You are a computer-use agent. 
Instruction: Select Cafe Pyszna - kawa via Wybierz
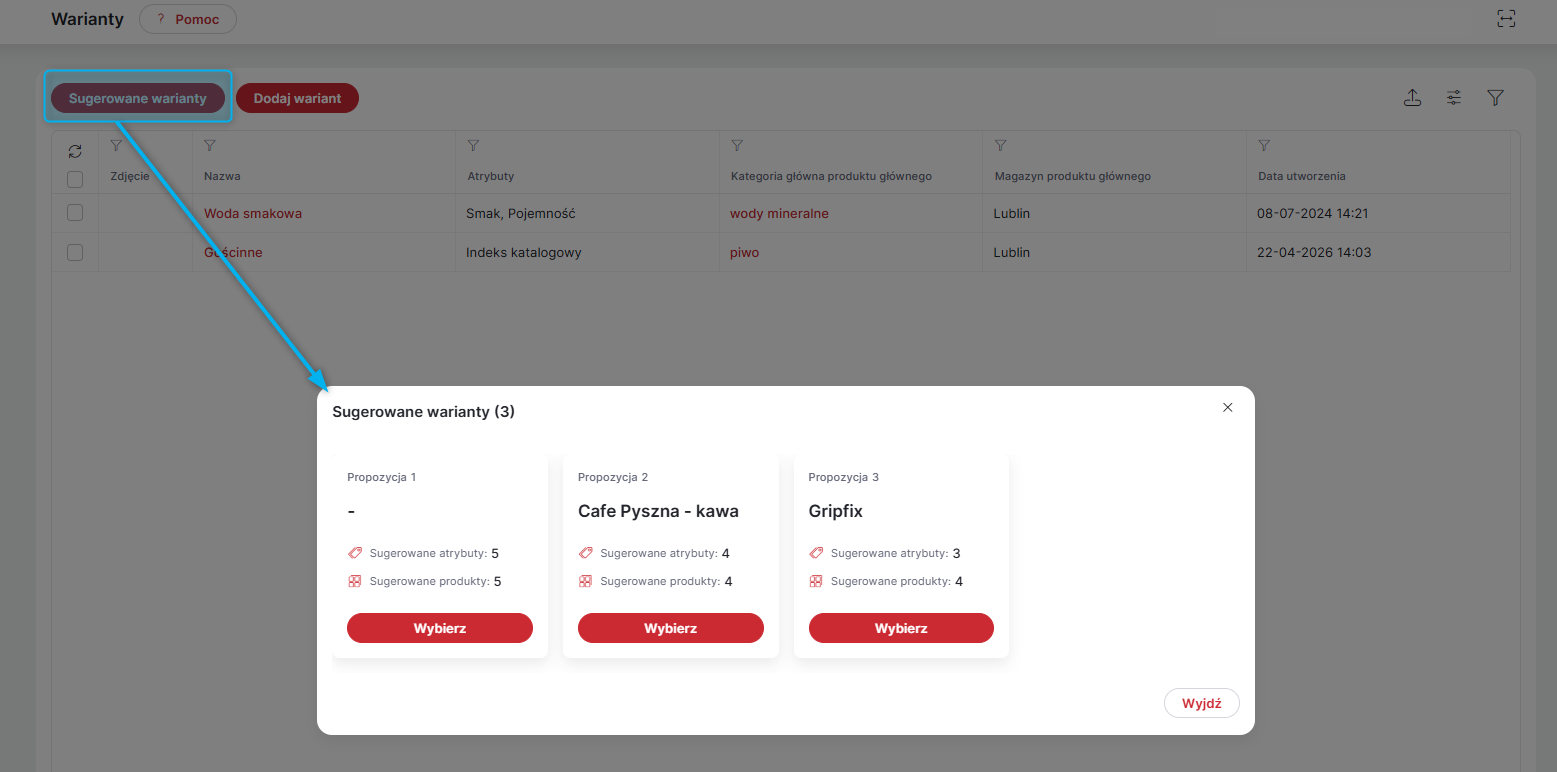point(671,628)
